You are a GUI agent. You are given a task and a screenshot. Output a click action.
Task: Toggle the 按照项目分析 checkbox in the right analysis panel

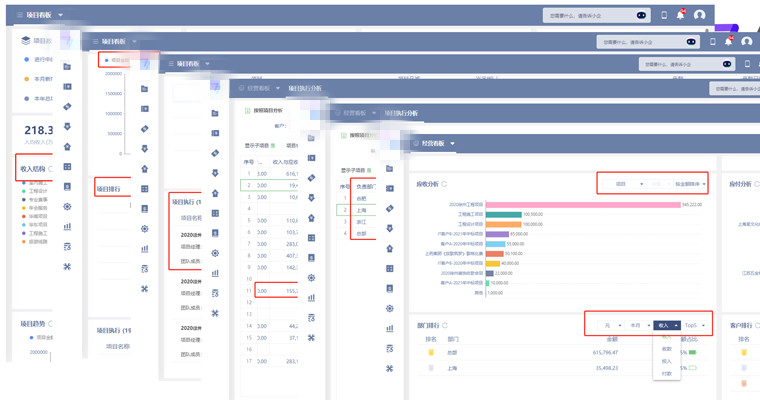click(x=344, y=135)
